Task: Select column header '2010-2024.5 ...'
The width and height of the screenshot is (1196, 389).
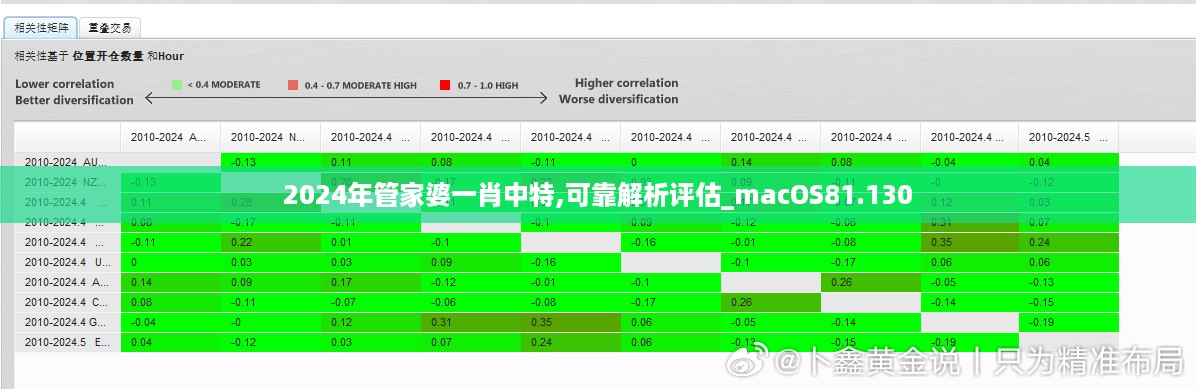Action: click(x=1069, y=137)
